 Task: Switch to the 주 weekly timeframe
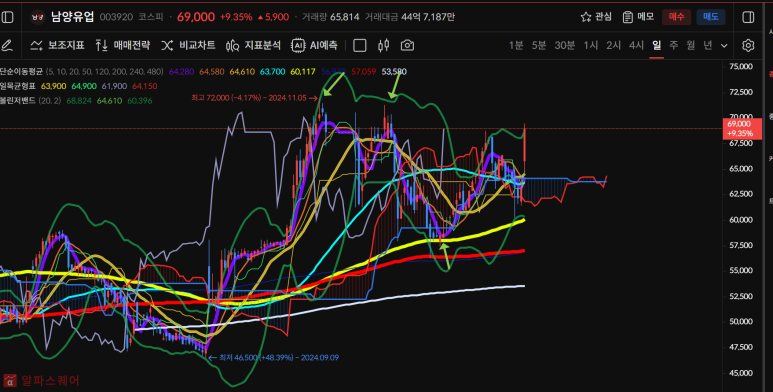(673, 45)
